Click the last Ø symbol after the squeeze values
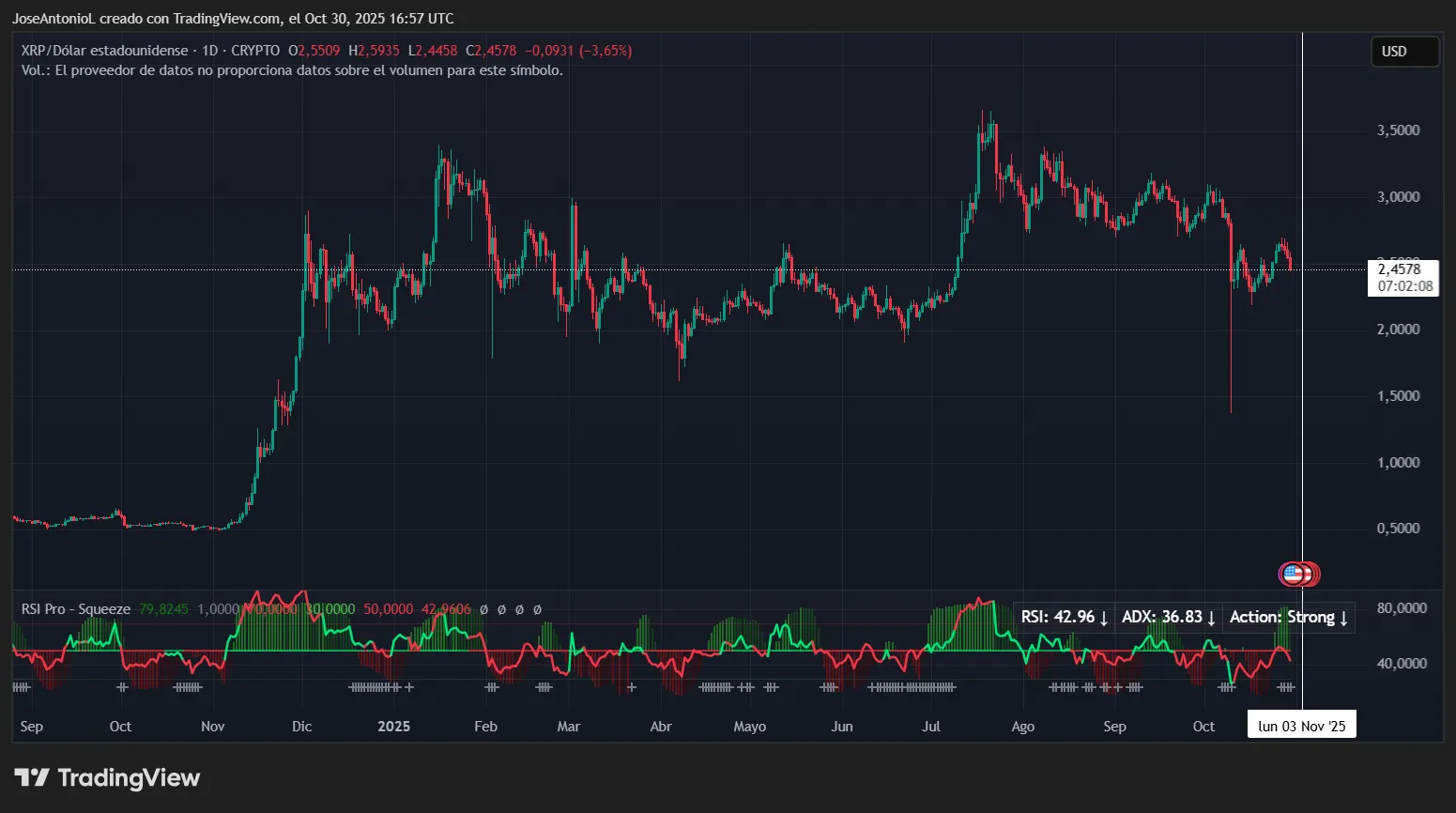Image resolution: width=1456 pixels, height=813 pixels. tap(538, 609)
